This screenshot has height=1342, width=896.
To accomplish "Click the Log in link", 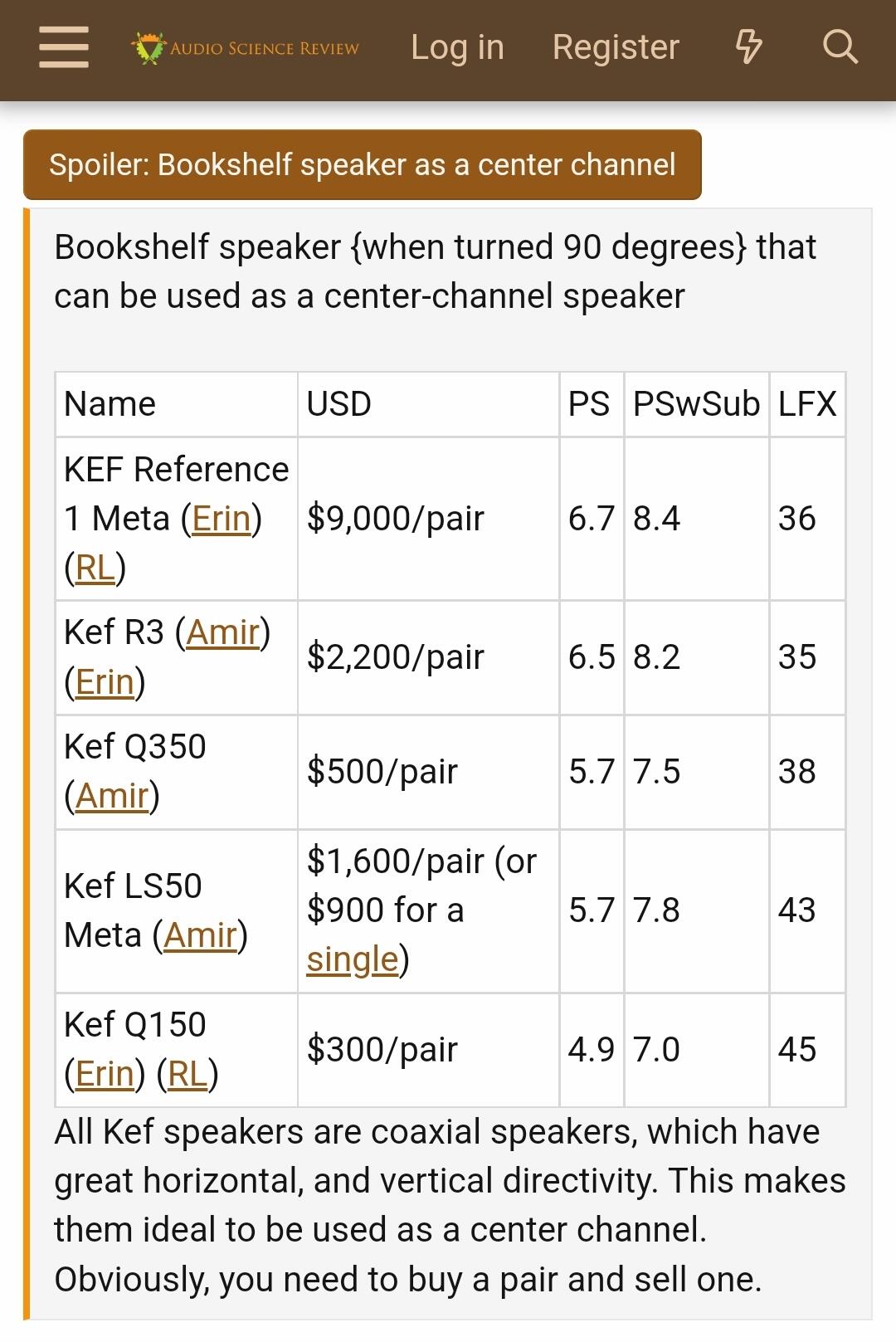I will (x=457, y=47).
